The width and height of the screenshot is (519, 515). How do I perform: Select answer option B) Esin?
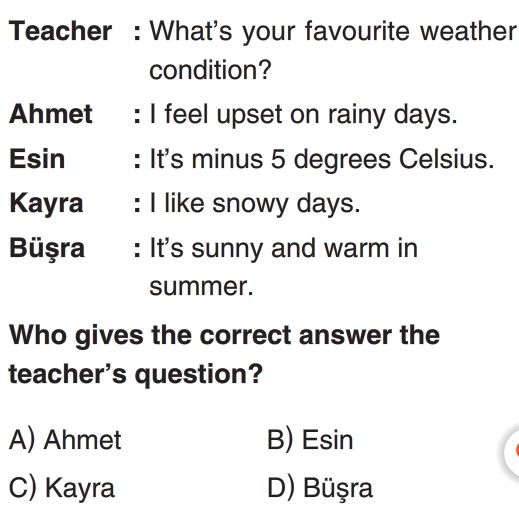pos(310,440)
